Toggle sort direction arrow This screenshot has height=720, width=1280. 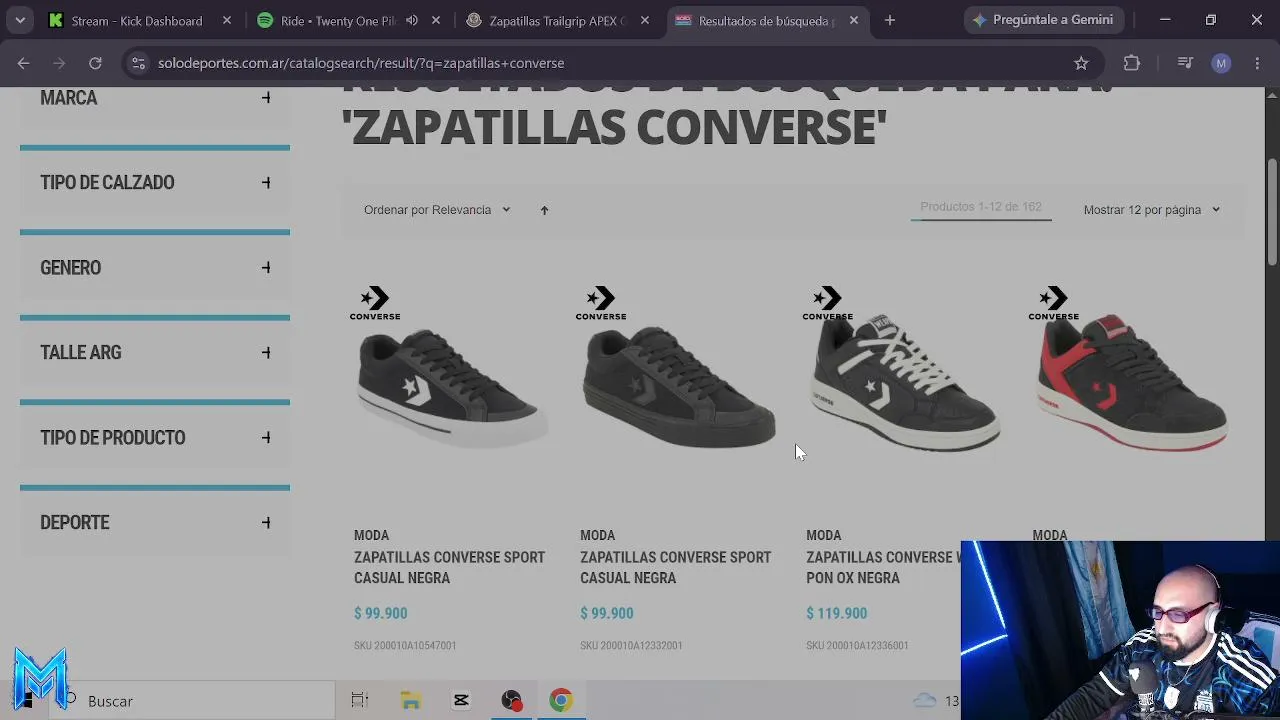click(x=544, y=210)
